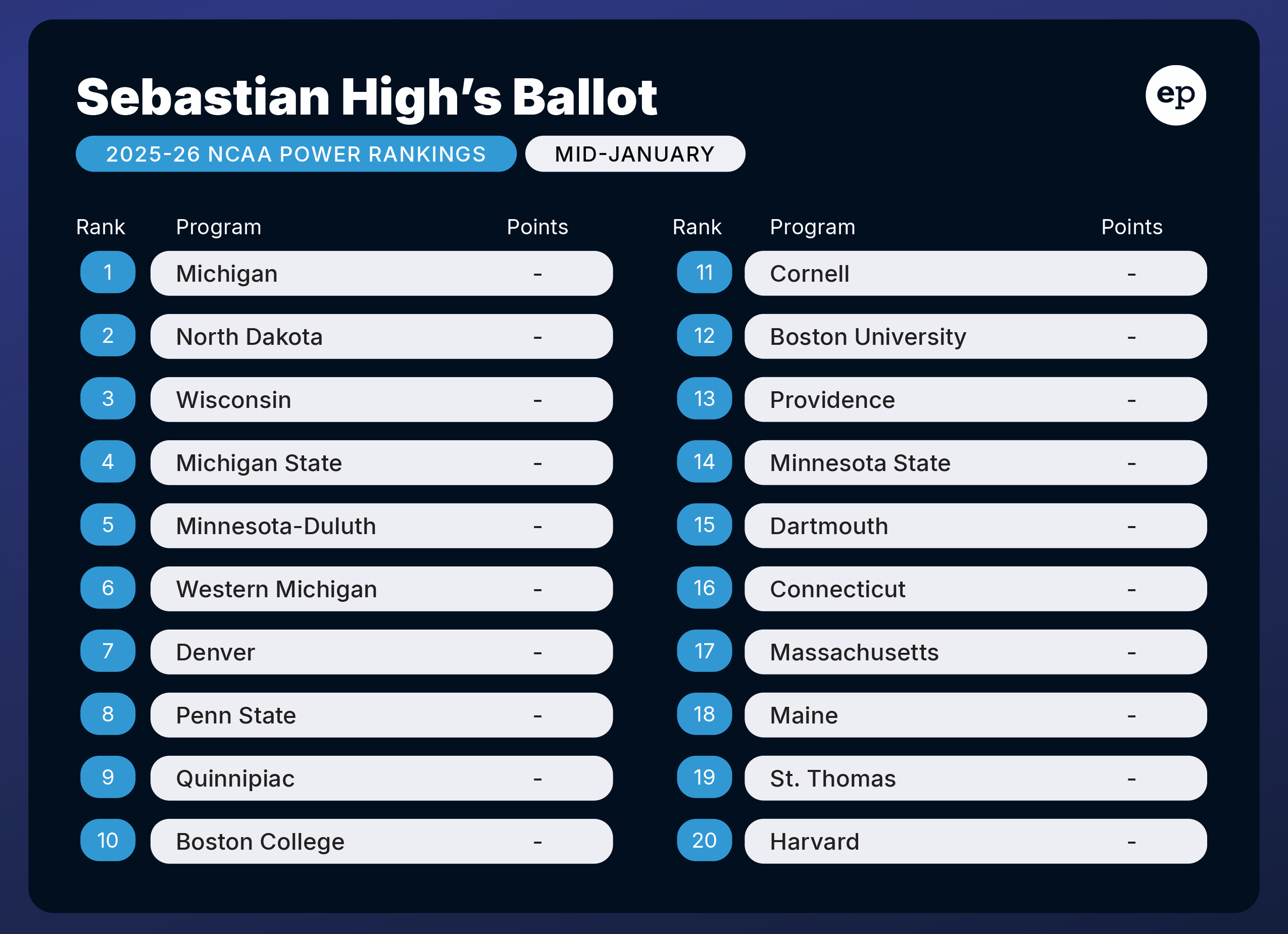The image size is (1288, 934).
Task: Click the right Program column header
Action: (812, 227)
